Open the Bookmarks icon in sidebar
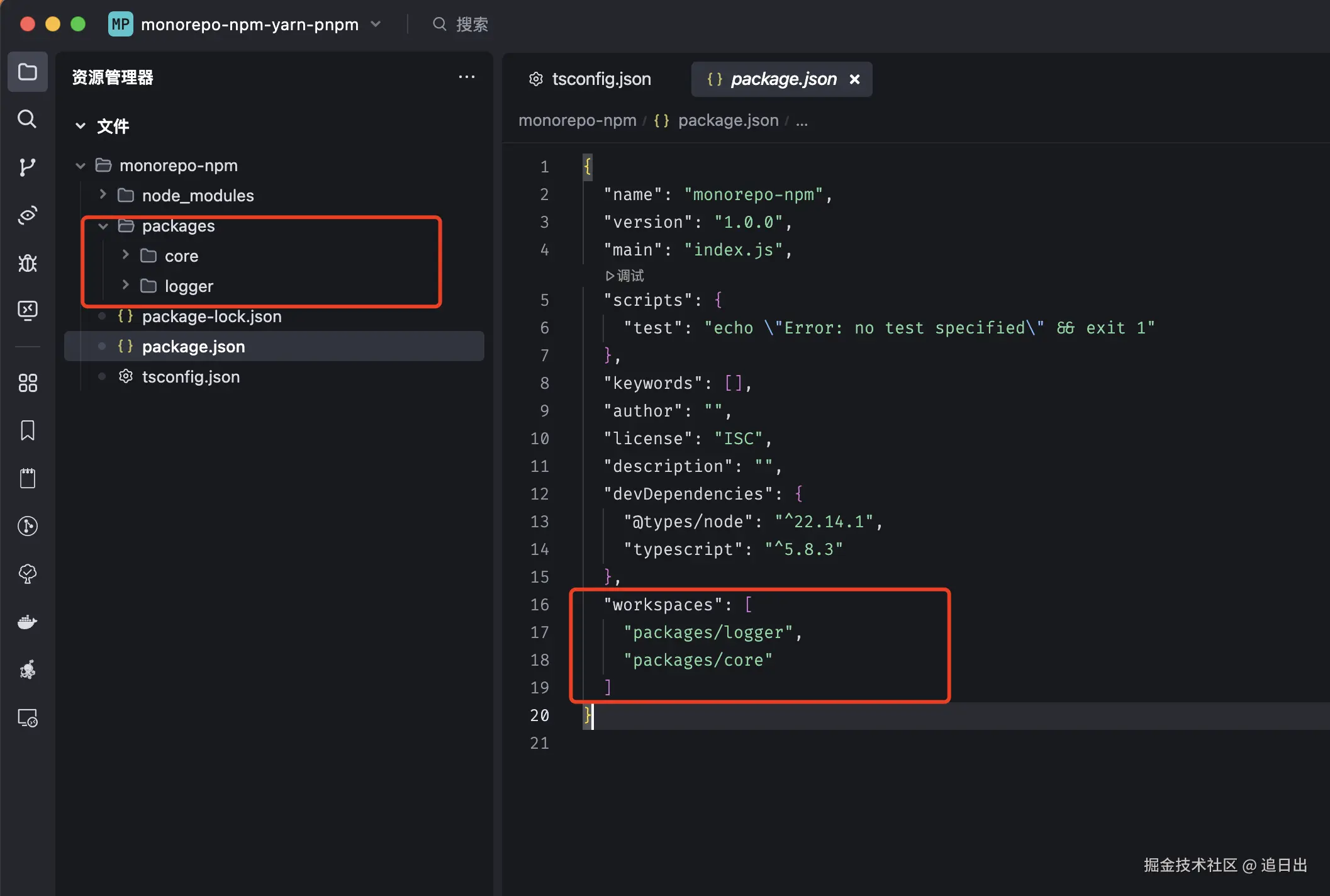This screenshot has height=896, width=1330. pyautogui.click(x=27, y=430)
